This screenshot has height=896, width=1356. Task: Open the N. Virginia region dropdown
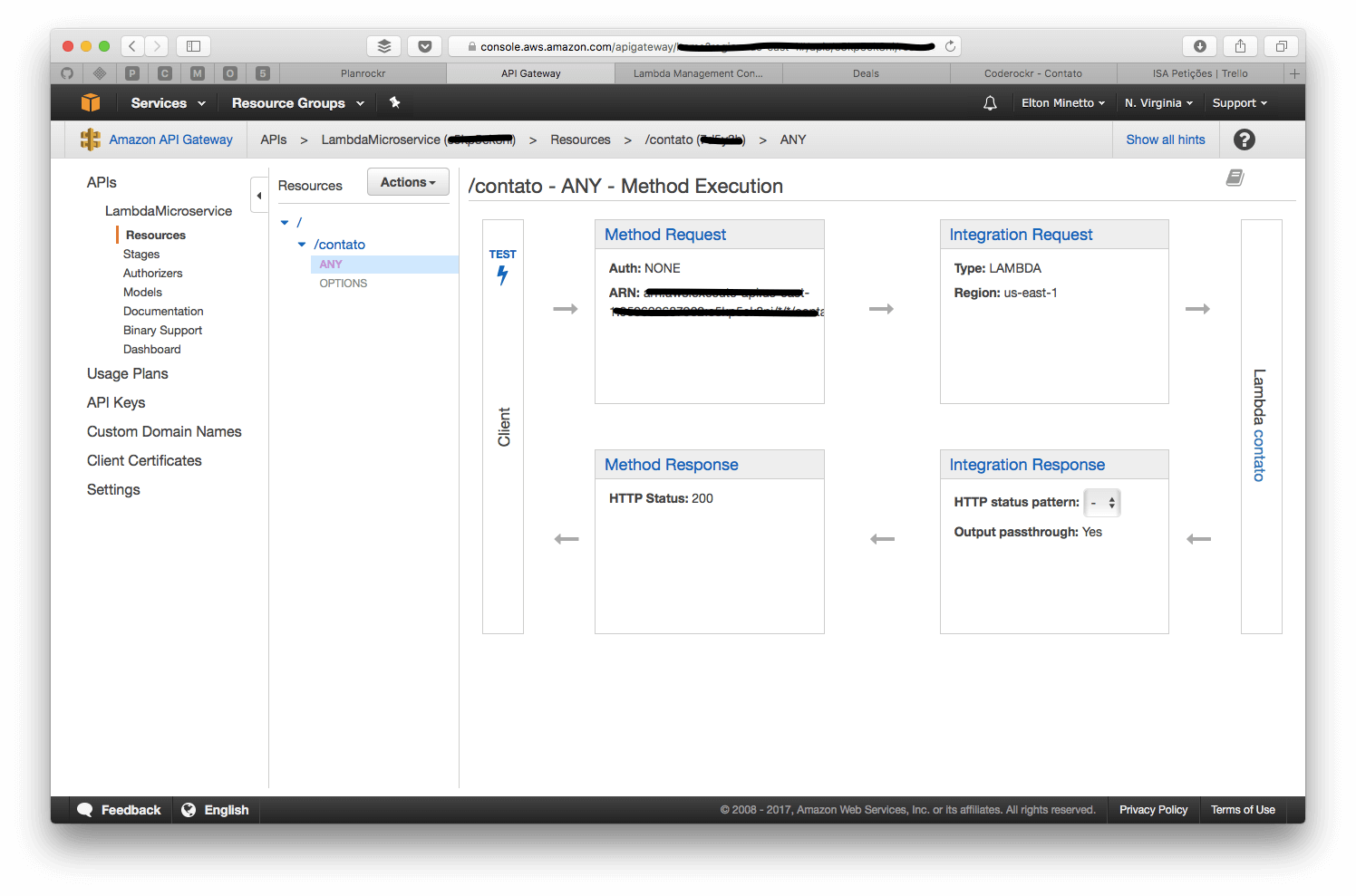tap(1158, 102)
